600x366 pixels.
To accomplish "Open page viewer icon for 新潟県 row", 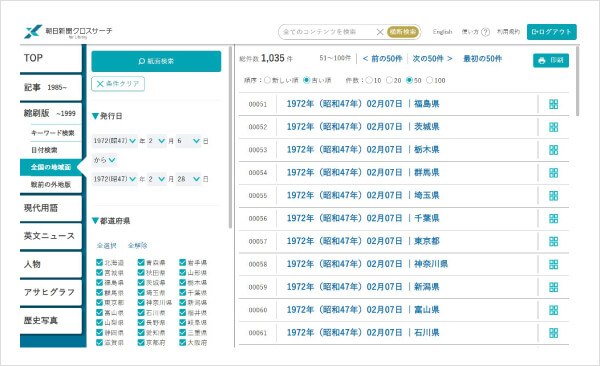I will 553,287.
